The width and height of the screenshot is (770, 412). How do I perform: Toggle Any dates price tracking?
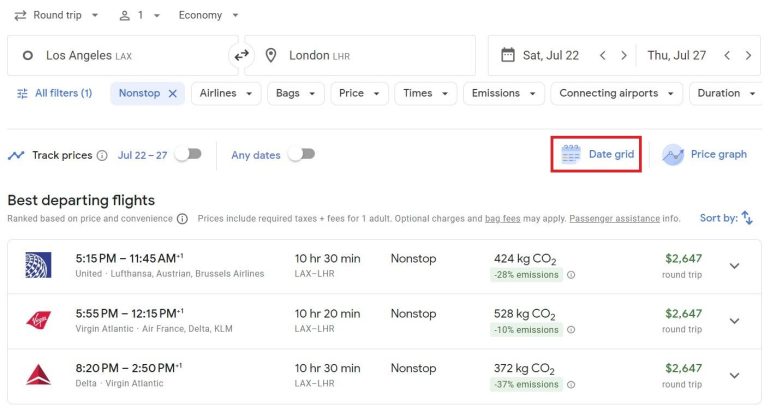(300, 155)
